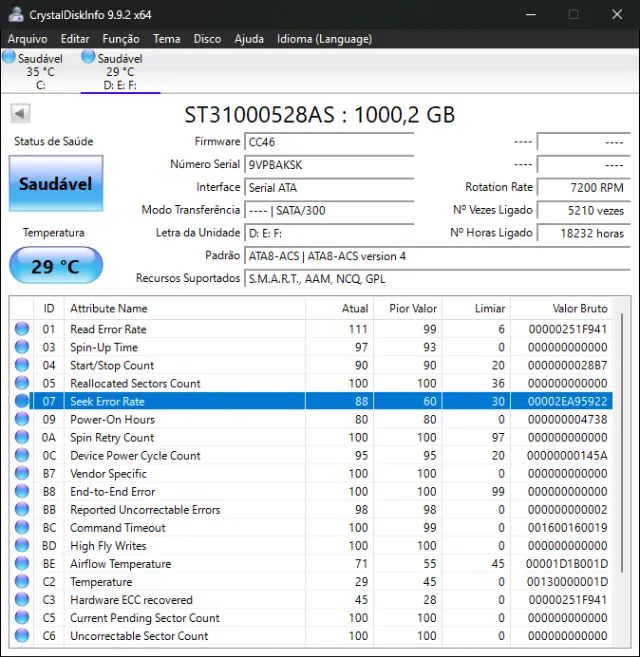Click the status orb of the C2 Temperature row
This screenshot has height=657, width=640.
(22, 581)
